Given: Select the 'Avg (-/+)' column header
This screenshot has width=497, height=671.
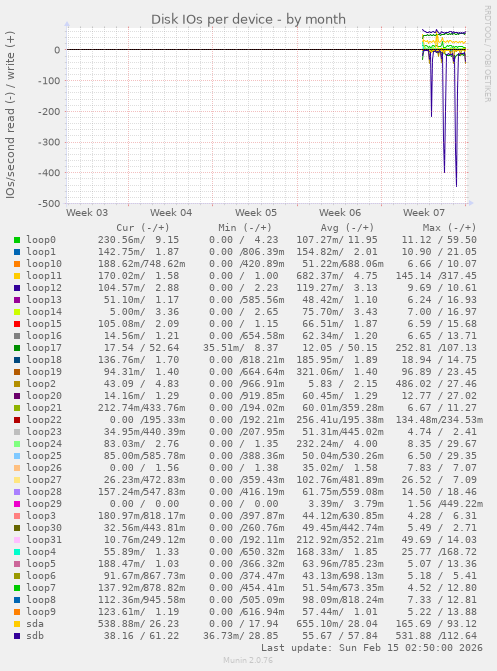Looking at the screenshot, I should pyautogui.click(x=347, y=228).
